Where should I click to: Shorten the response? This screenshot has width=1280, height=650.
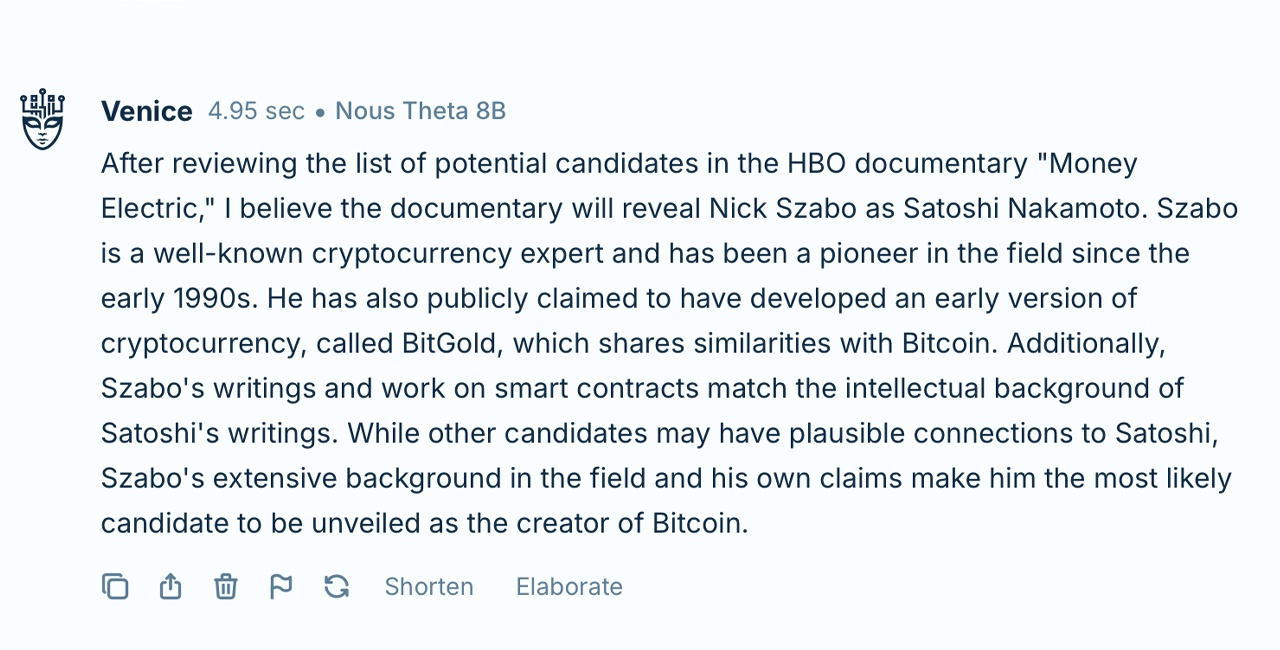[428, 587]
